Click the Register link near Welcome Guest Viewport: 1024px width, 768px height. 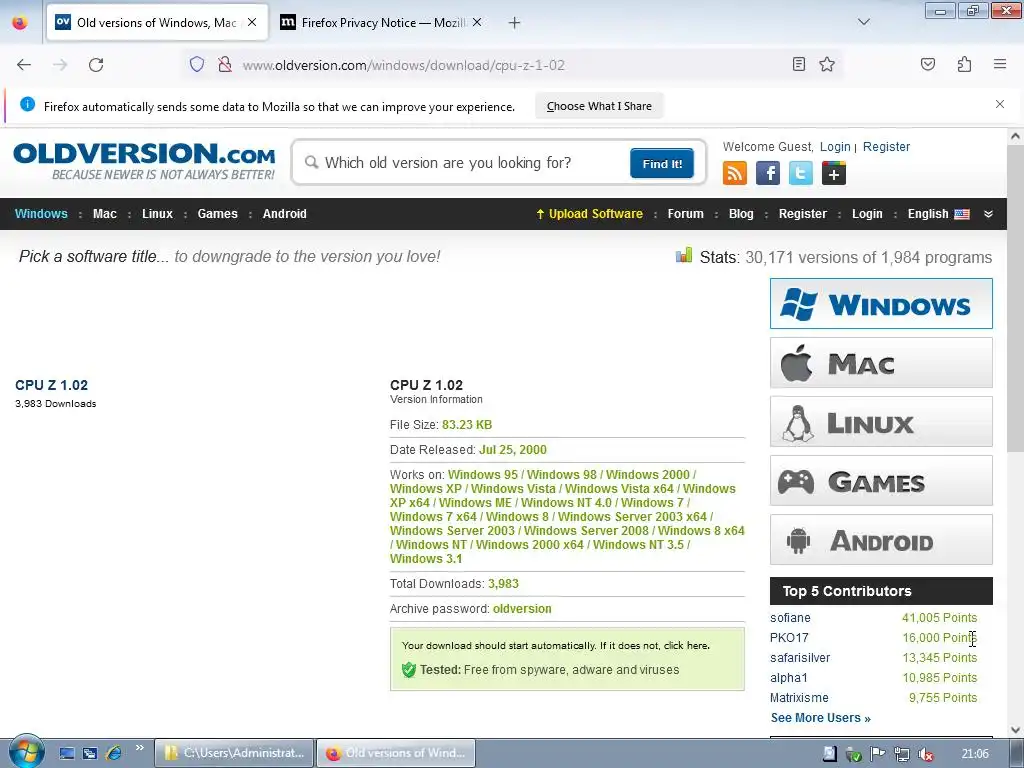pyautogui.click(x=886, y=147)
